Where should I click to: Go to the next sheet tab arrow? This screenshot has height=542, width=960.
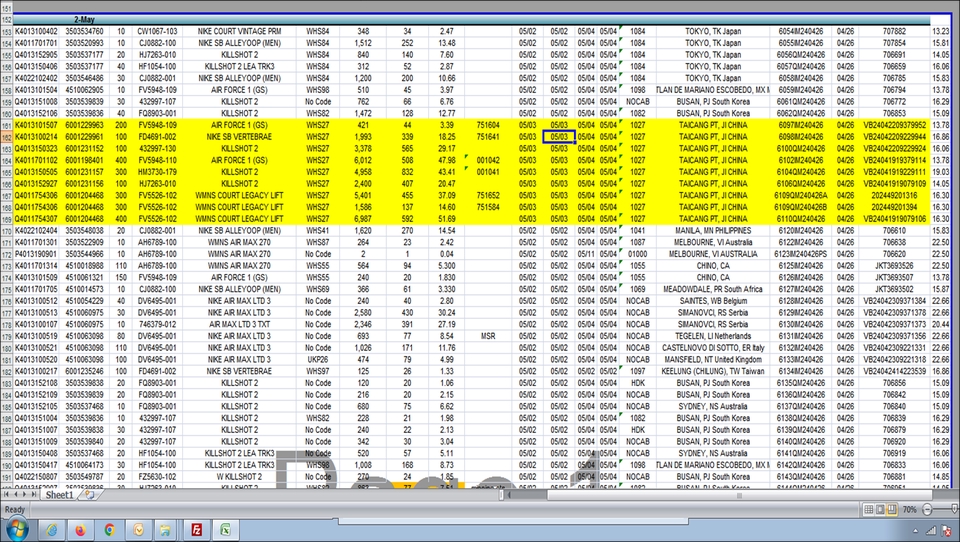24,495
